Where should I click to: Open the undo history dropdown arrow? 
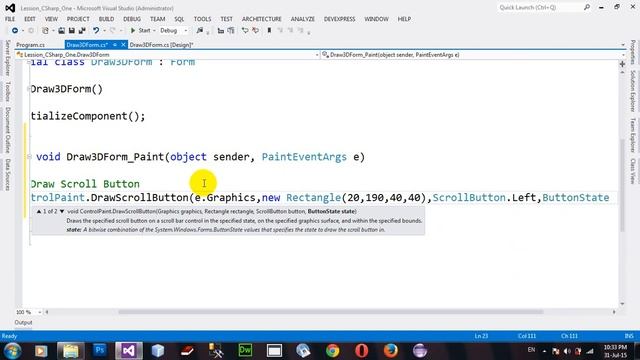(104, 31)
